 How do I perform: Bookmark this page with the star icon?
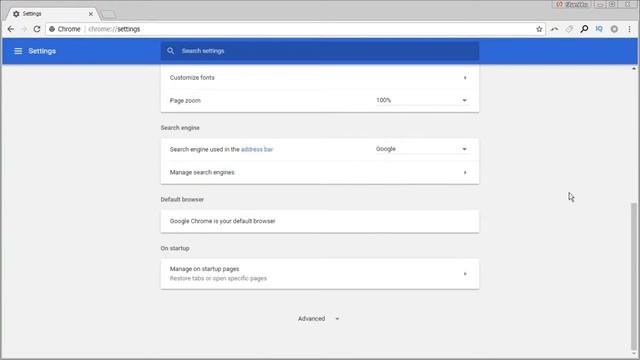click(539, 29)
